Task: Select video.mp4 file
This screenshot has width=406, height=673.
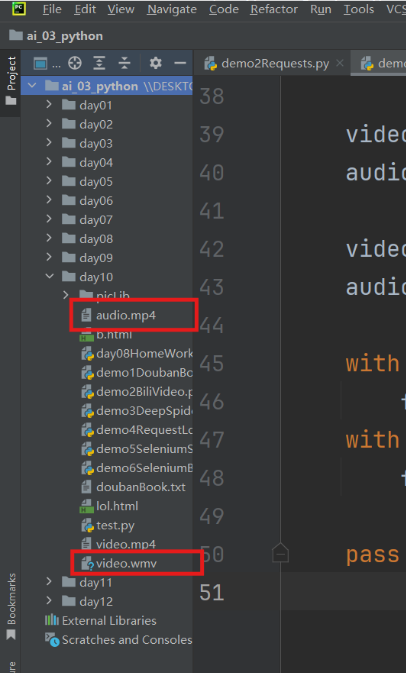Action: (126, 544)
